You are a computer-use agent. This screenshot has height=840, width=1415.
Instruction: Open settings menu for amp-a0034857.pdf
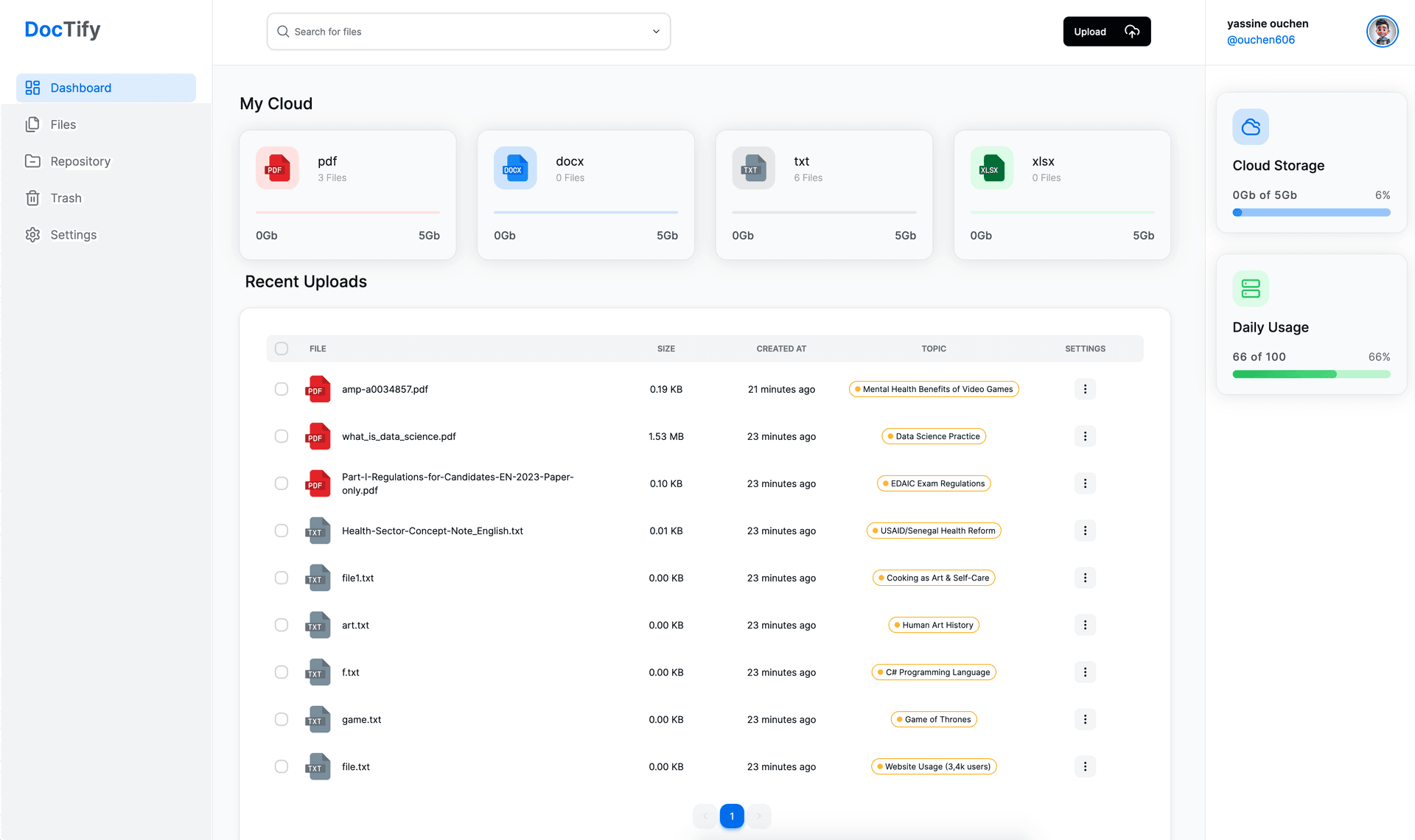[1085, 389]
